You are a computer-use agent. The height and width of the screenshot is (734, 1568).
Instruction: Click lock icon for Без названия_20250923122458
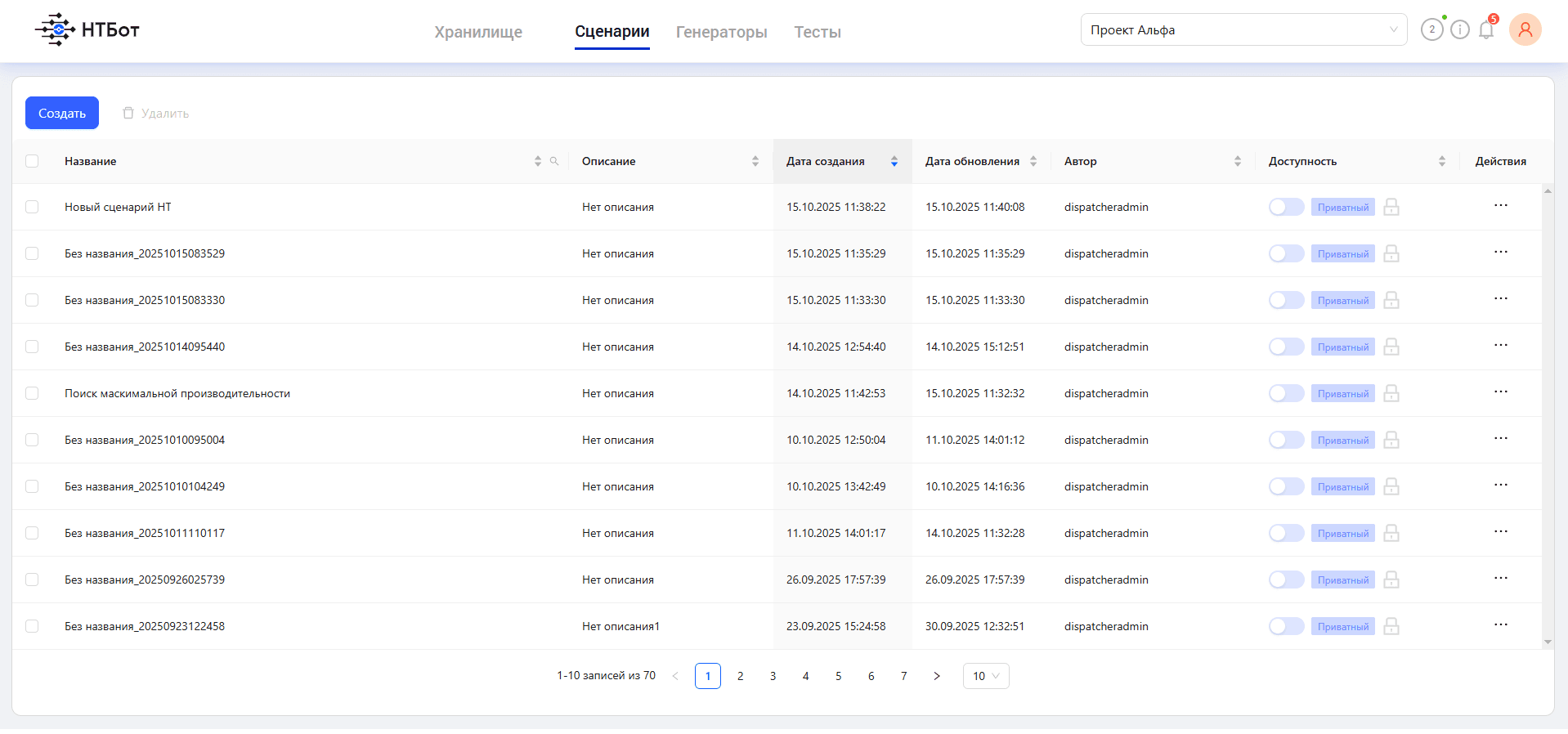click(x=1391, y=626)
